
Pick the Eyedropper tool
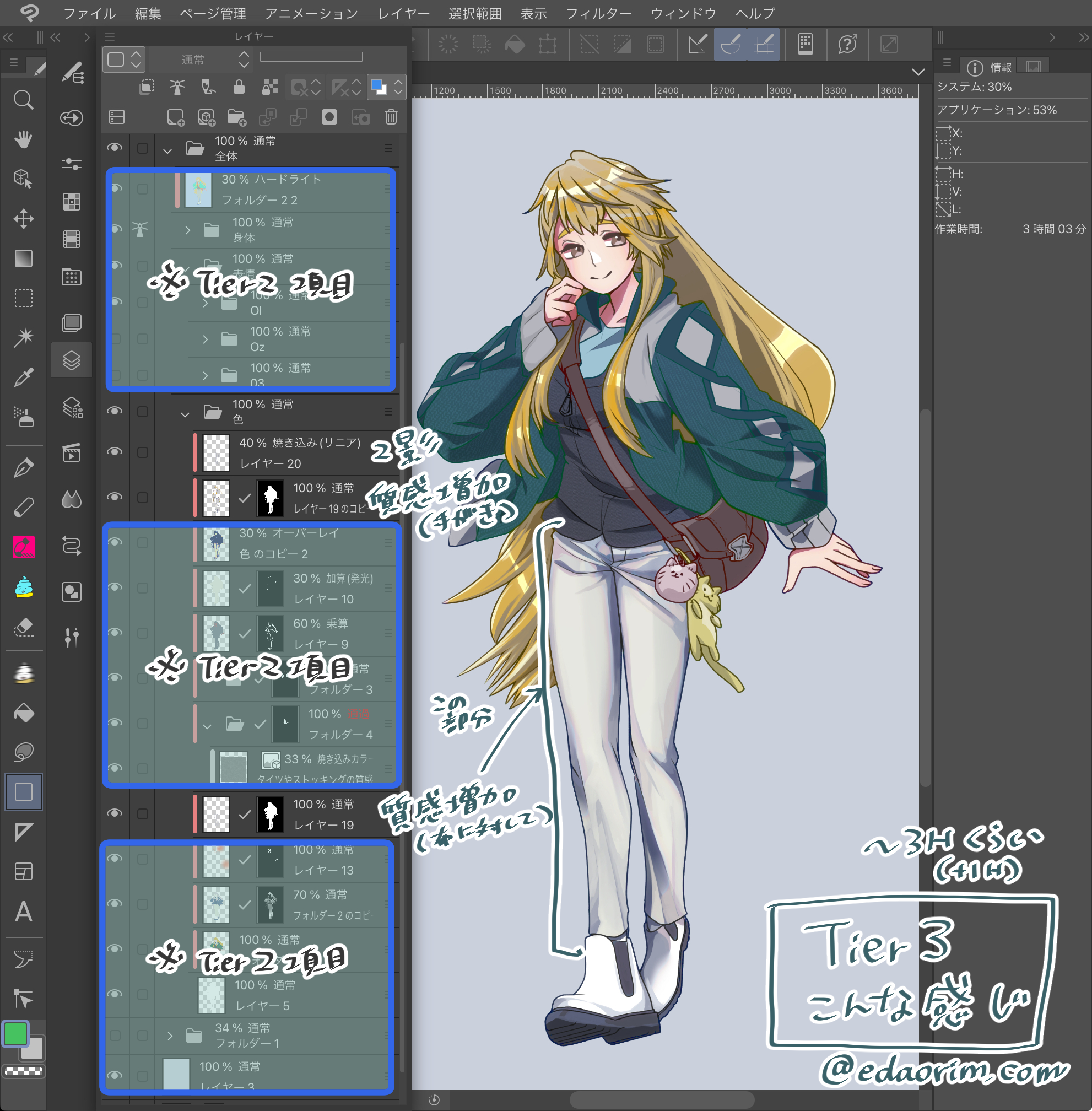click(x=23, y=377)
